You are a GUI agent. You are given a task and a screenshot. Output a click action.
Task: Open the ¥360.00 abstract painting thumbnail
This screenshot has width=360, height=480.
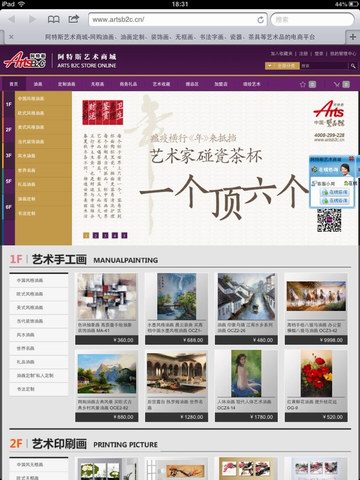tap(107, 296)
